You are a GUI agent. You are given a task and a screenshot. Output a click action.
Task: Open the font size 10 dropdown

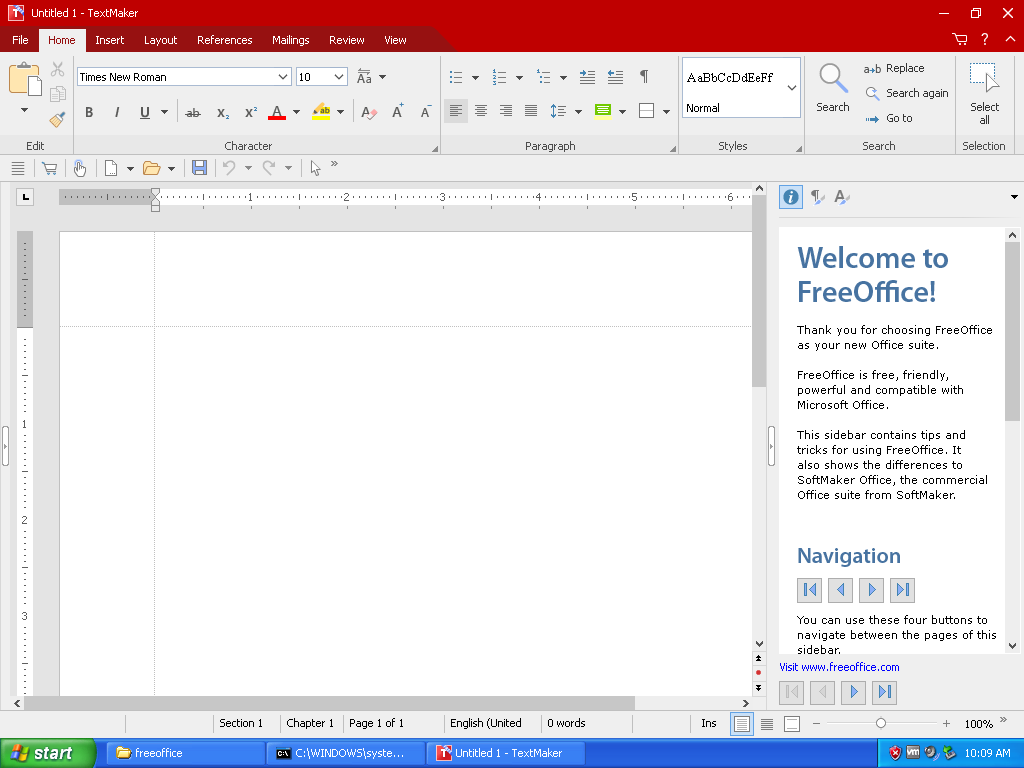pos(339,77)
